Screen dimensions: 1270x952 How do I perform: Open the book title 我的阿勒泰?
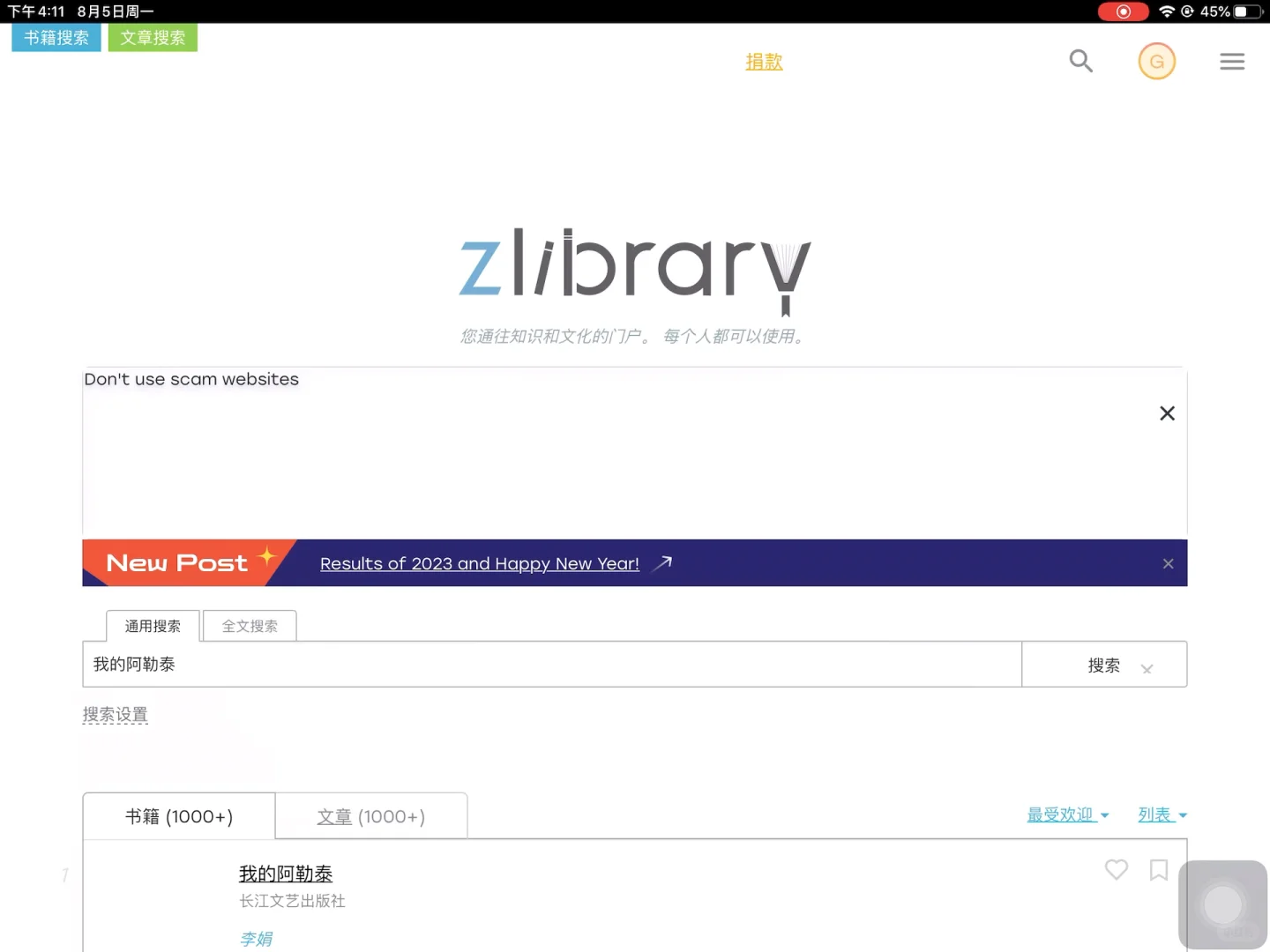click(286, 874)
